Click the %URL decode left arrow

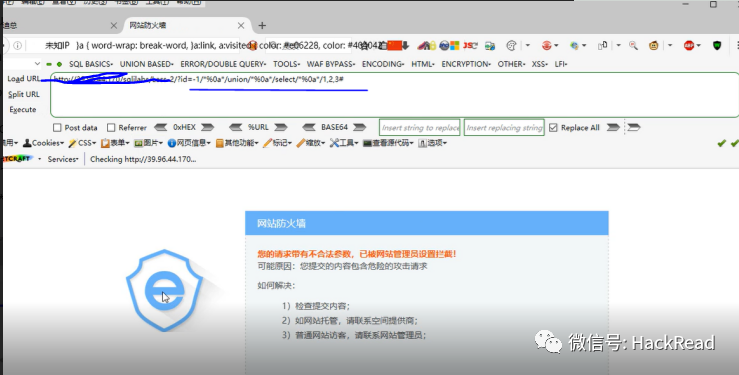coord(236,127)
